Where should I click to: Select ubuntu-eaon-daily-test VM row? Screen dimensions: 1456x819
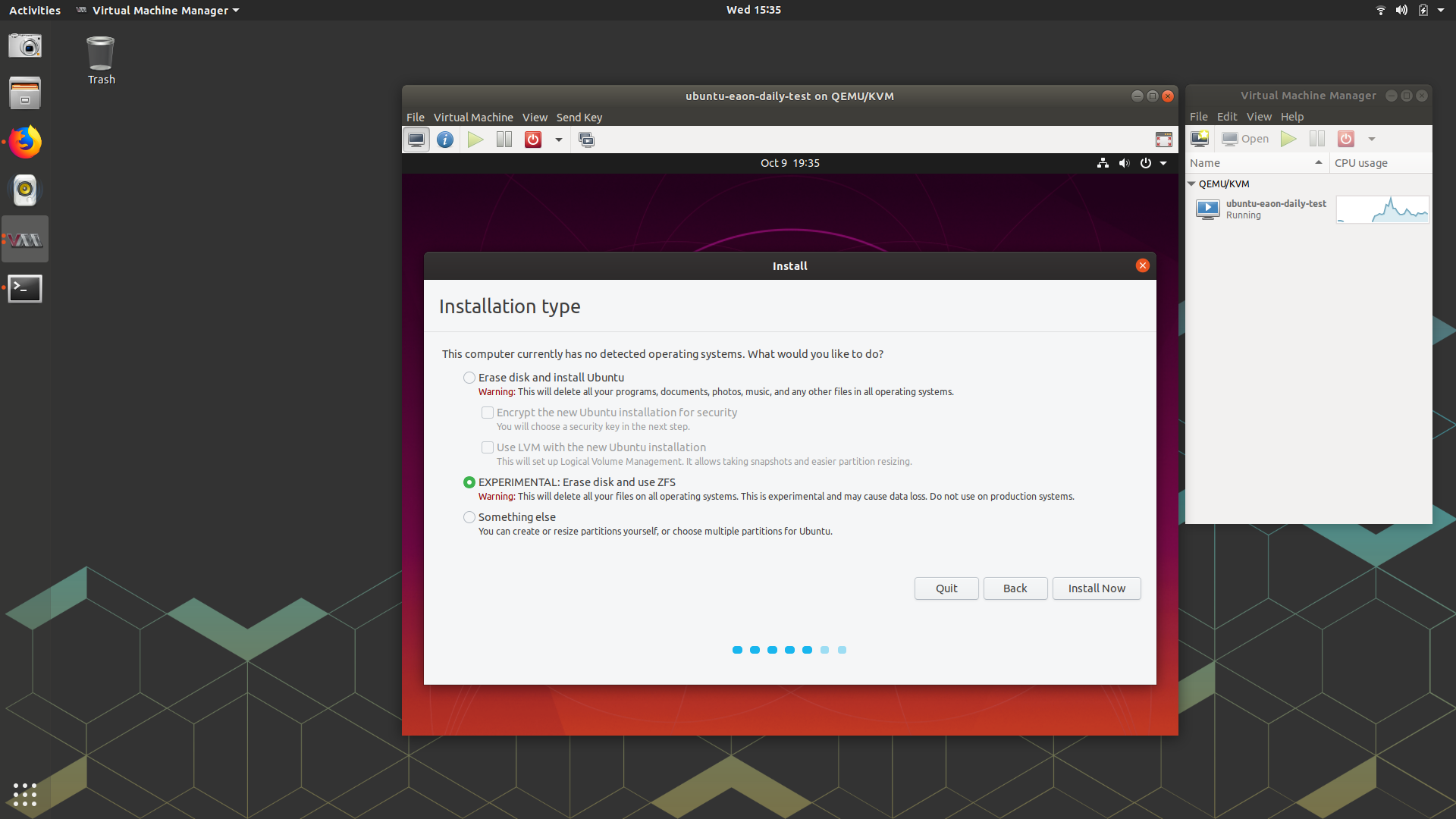click(x=1309, y=209)
